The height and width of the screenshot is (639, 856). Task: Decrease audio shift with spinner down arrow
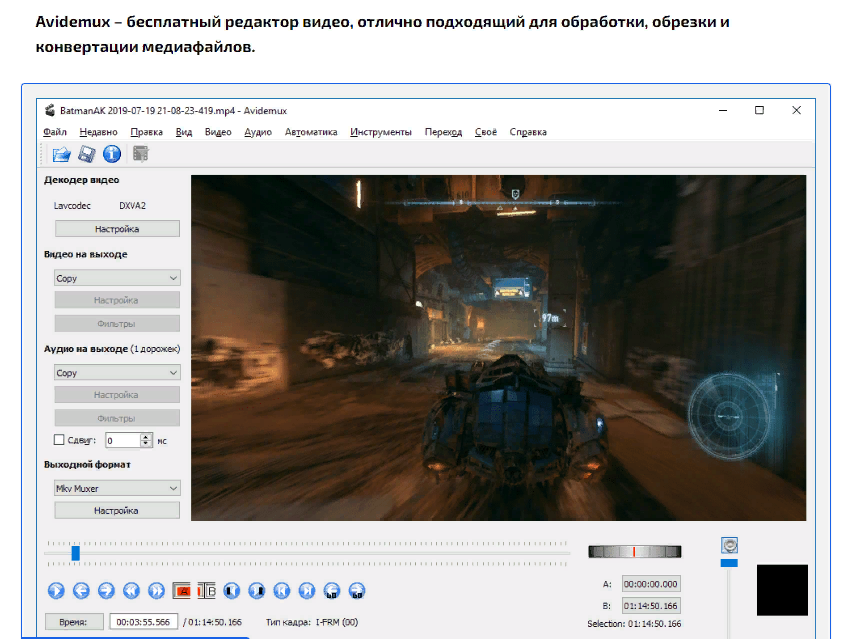point(146,444)
